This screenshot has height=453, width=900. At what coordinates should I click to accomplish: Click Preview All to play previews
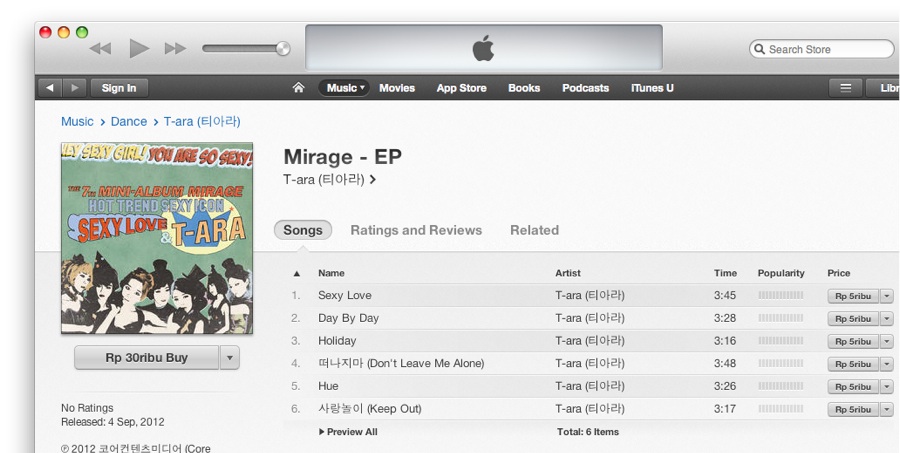coord(348,432)
